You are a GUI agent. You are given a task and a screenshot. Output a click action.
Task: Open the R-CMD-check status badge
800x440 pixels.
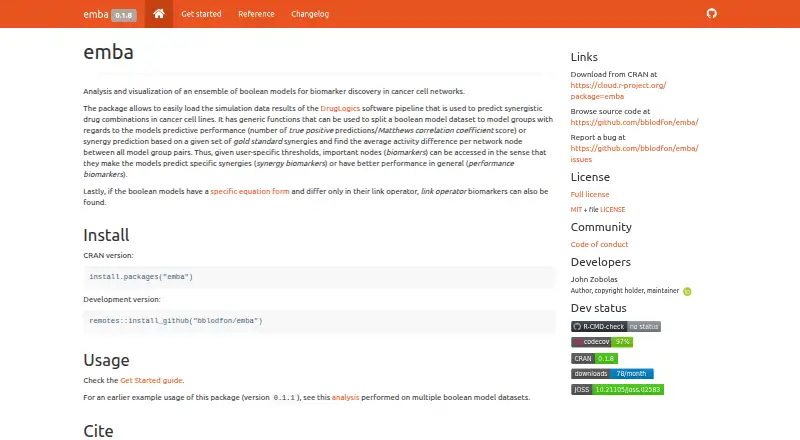point(616,327)
